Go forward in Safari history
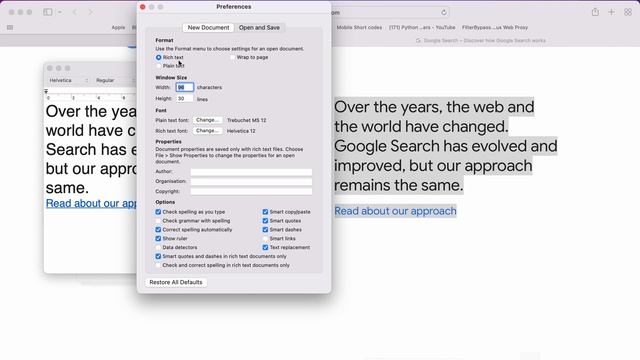 click(90, 12)
